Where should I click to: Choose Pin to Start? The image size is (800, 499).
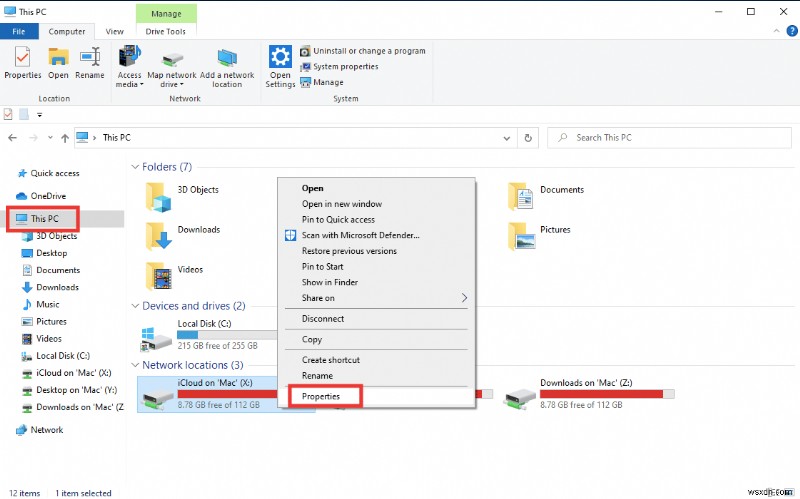point(322,267)
